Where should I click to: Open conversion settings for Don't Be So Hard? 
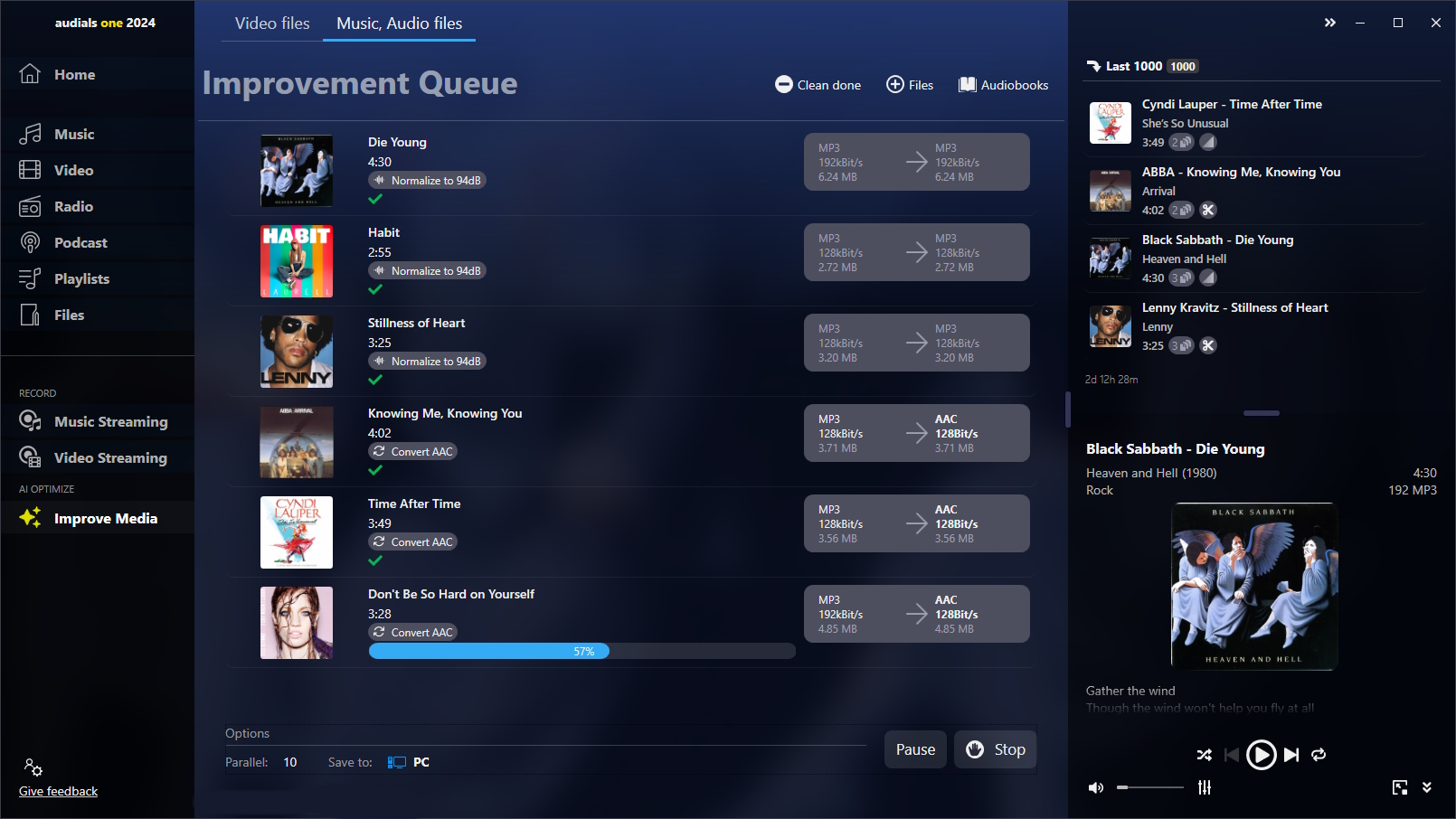[917, 614]
